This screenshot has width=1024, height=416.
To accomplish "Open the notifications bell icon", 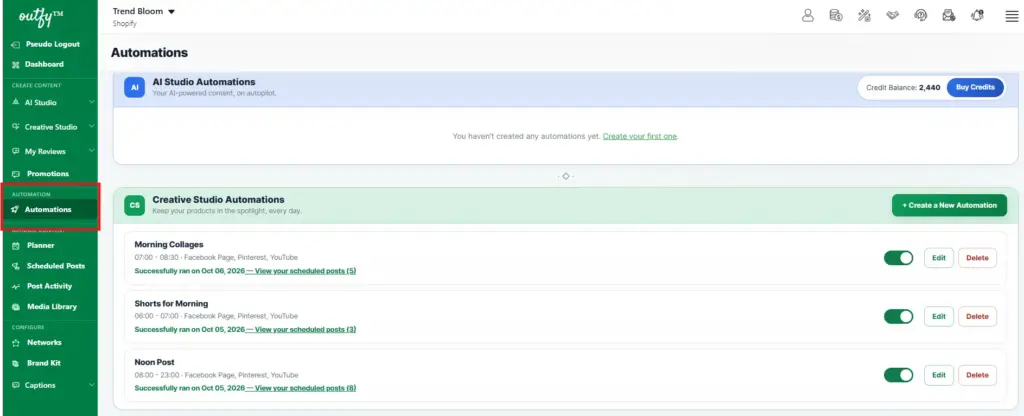I will coord(977,16).
